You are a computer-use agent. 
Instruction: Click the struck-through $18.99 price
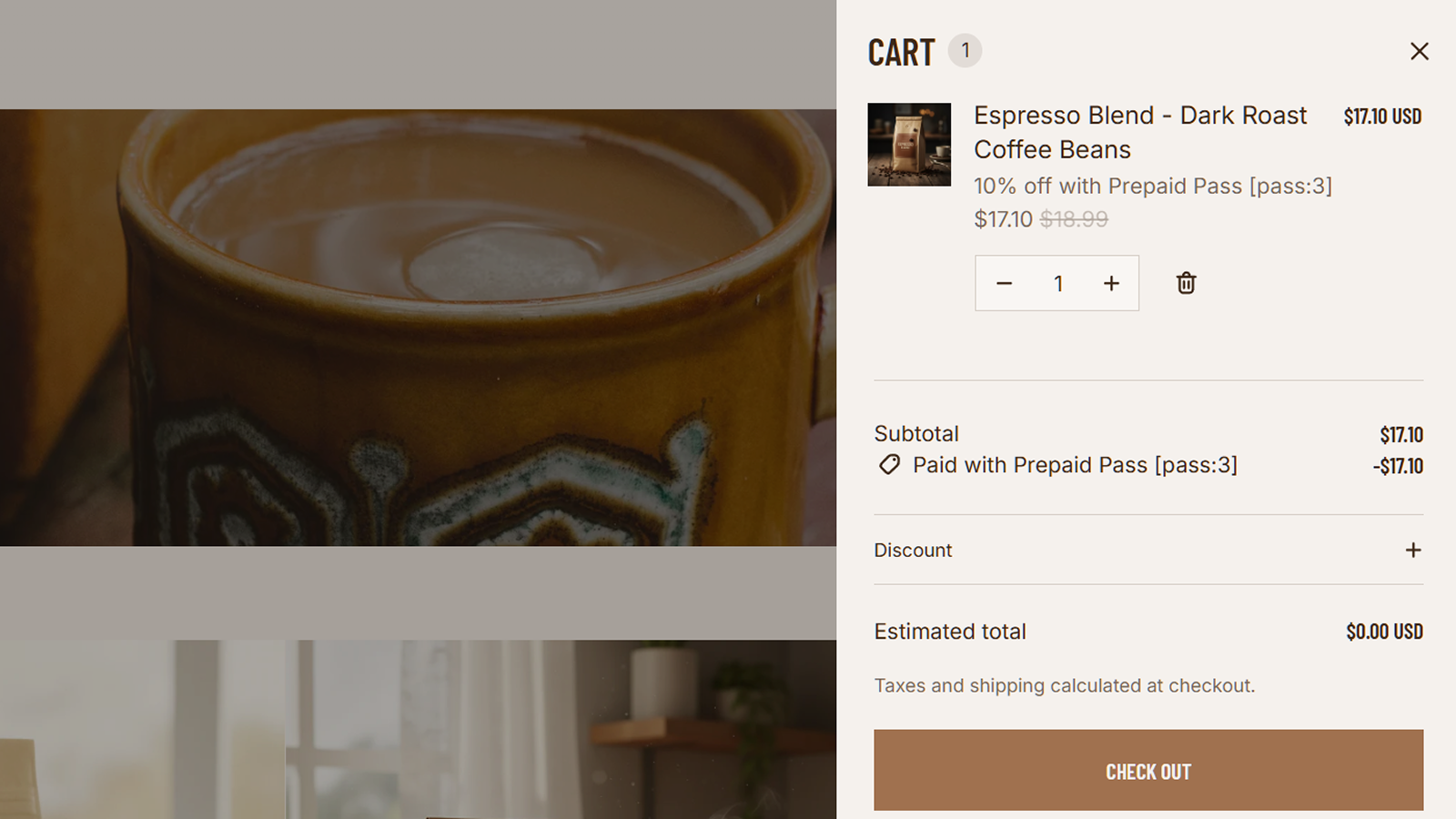[x=1074, y=219]
